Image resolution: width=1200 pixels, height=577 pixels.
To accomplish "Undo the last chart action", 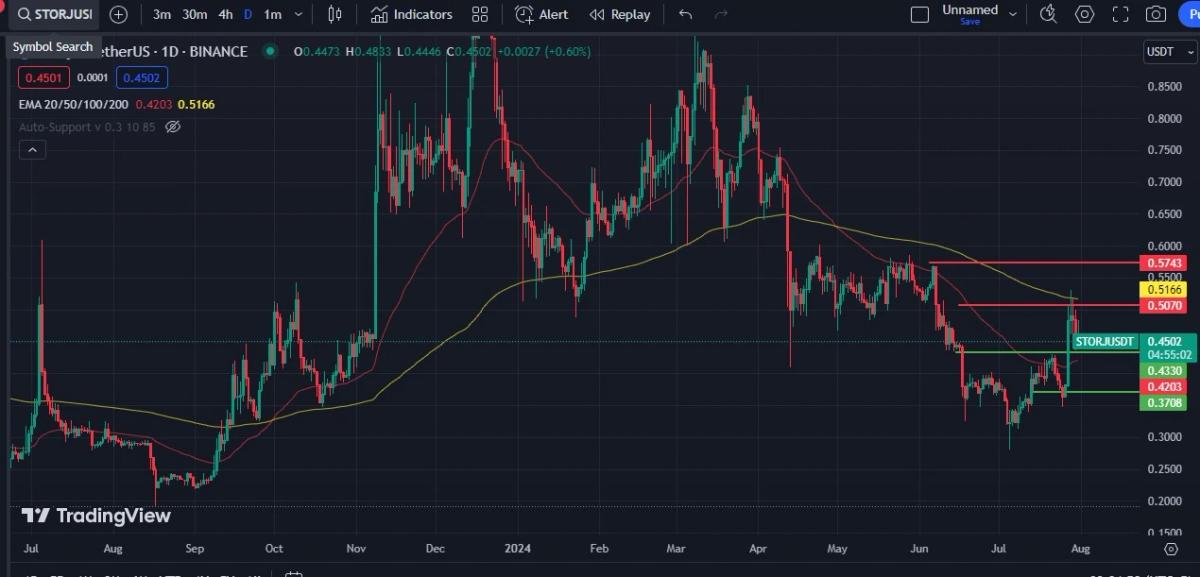I will 685,14.
